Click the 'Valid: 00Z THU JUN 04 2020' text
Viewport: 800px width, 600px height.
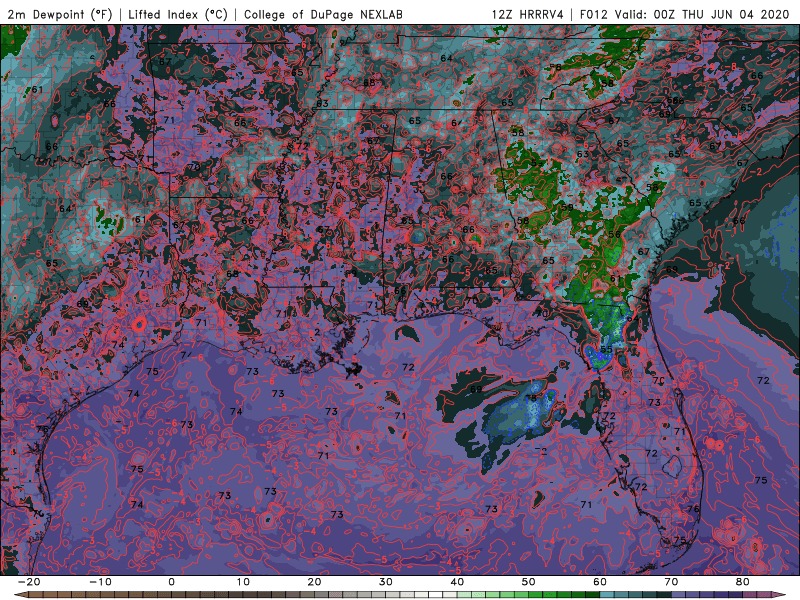[702, 14]
